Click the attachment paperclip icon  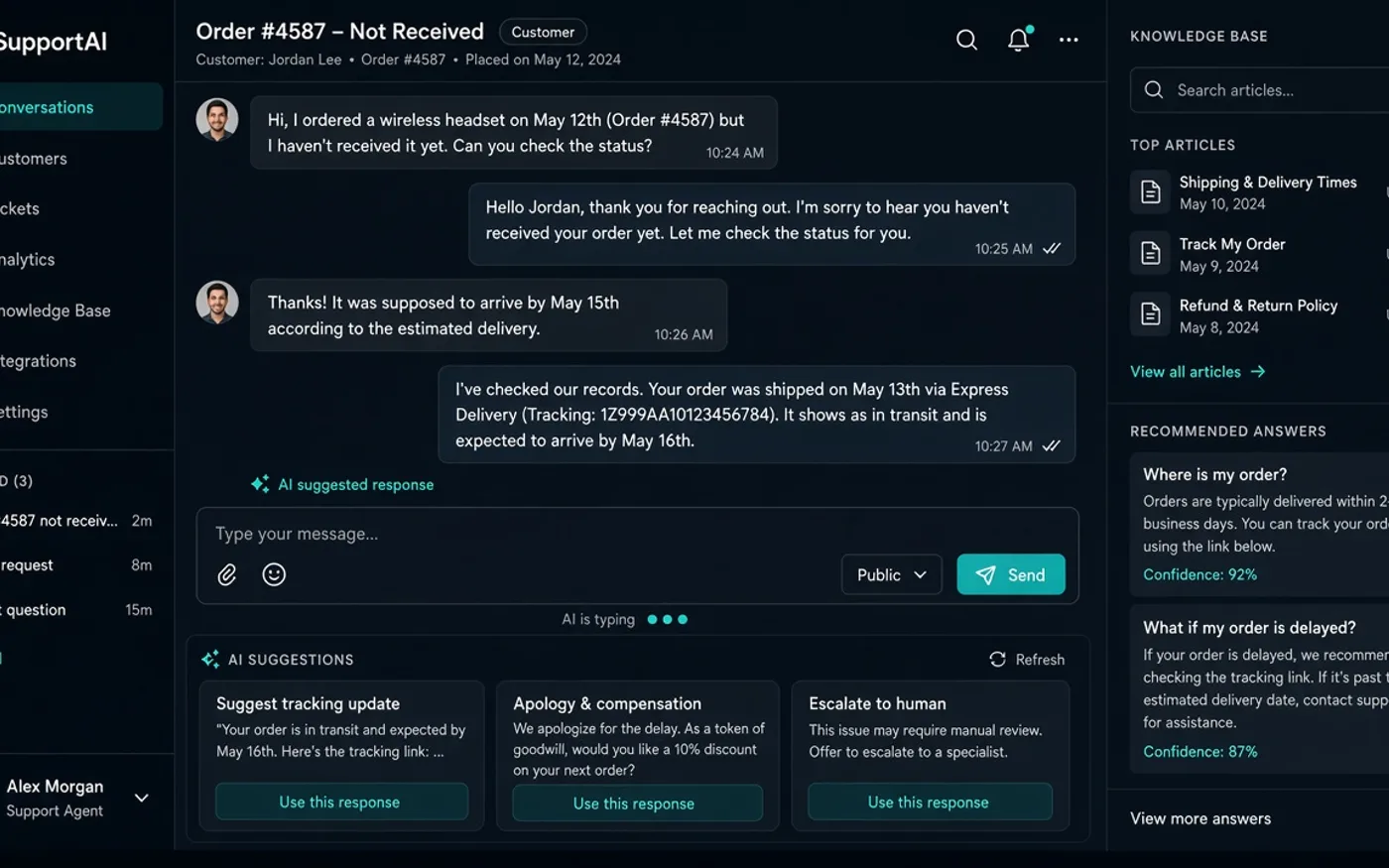pyautogui.click(x=227, y=574)
